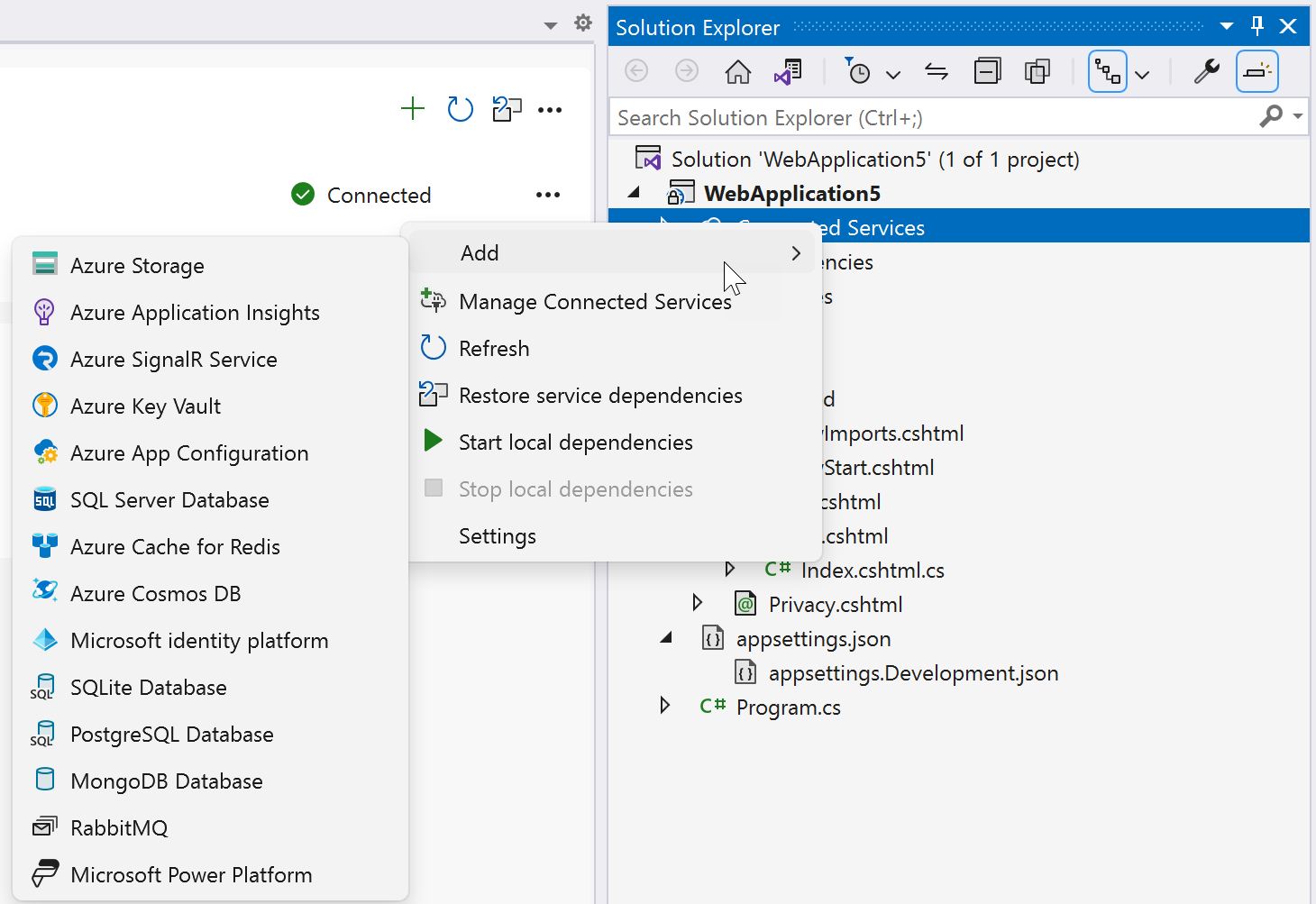Open Manage Connected Services from menu
The height and width of the screenshot is (904, 1316).
[x=595, y=301]
